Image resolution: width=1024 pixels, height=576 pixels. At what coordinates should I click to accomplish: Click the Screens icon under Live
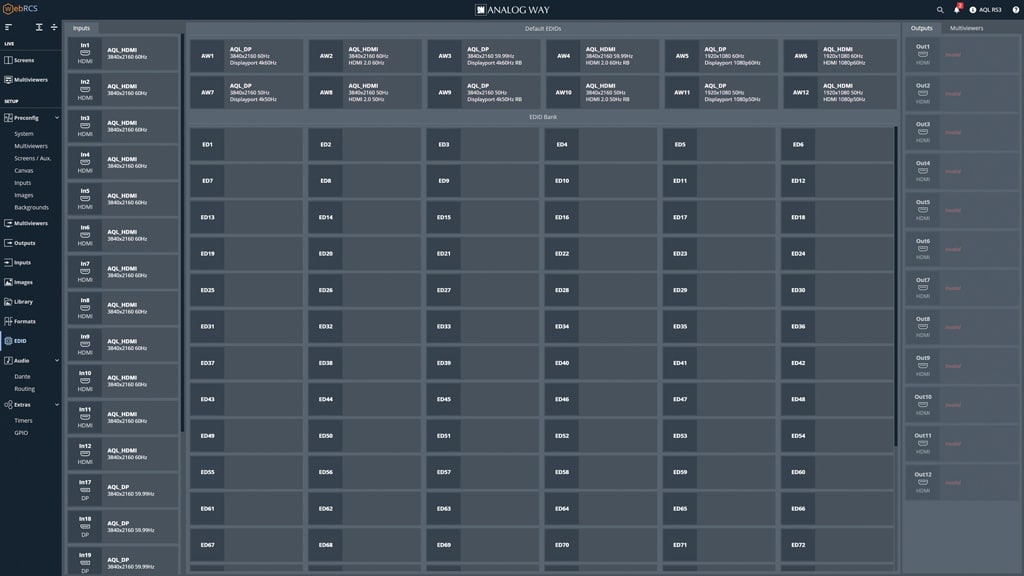click(x=8, y=60)
